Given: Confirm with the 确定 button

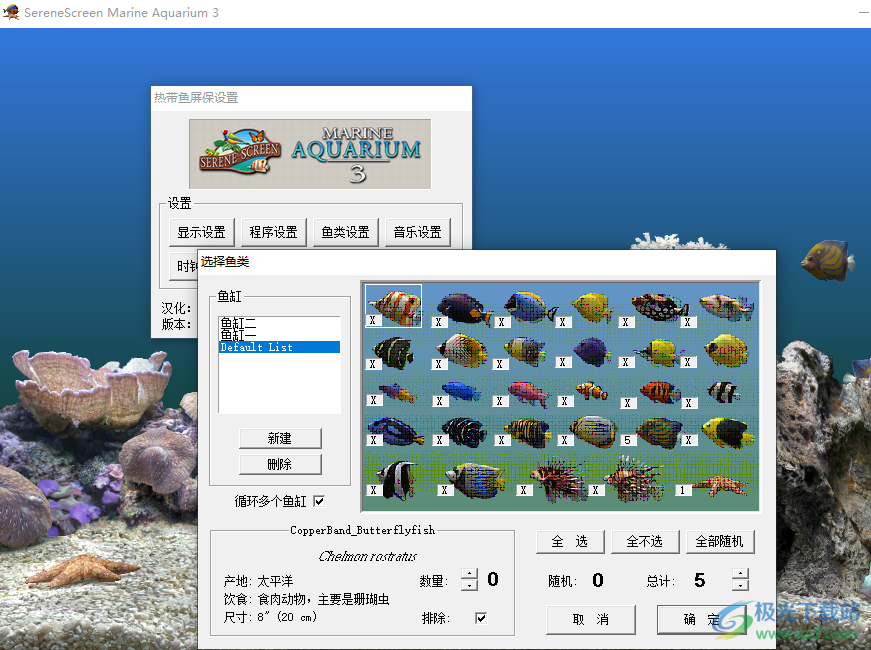Looking at the screenshot, I should pos(701,619).
